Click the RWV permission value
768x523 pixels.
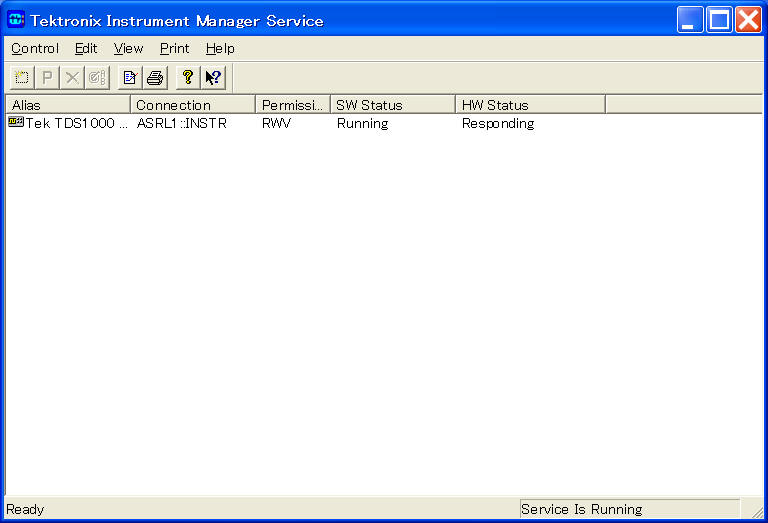tap(276, 123)
